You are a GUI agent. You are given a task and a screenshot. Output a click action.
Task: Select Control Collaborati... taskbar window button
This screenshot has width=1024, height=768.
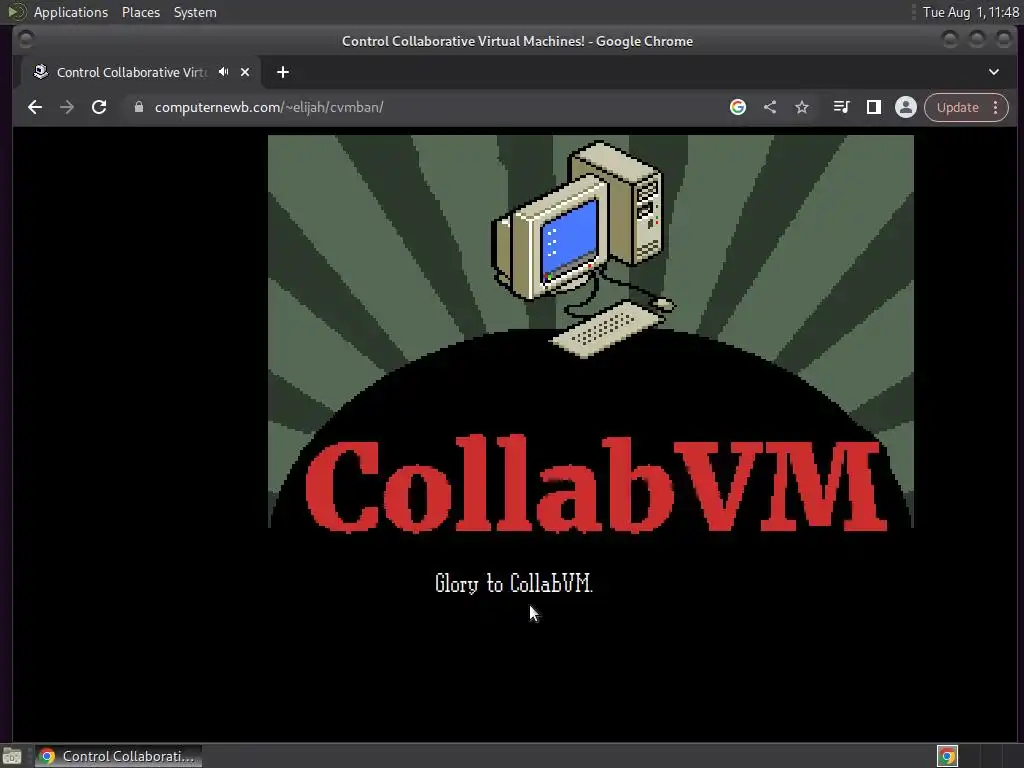click(118, 756)
